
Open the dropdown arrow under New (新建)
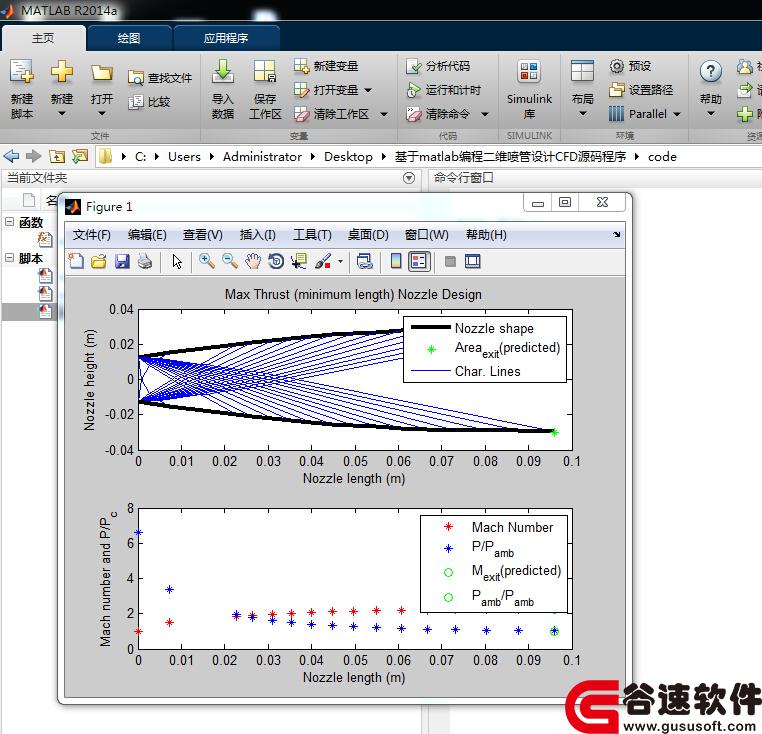(62, 114)
